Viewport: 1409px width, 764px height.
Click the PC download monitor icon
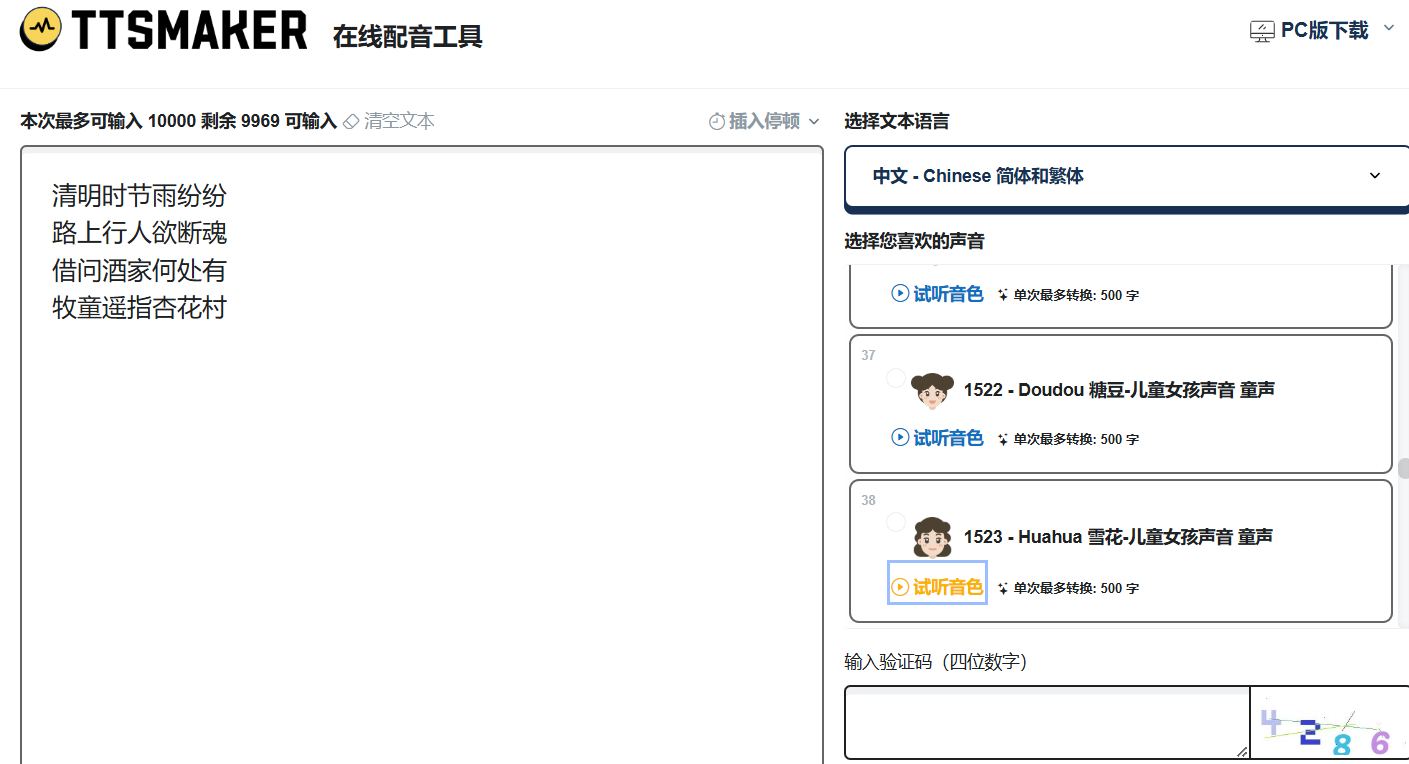pyautogui.click(x=1262, y=31)
